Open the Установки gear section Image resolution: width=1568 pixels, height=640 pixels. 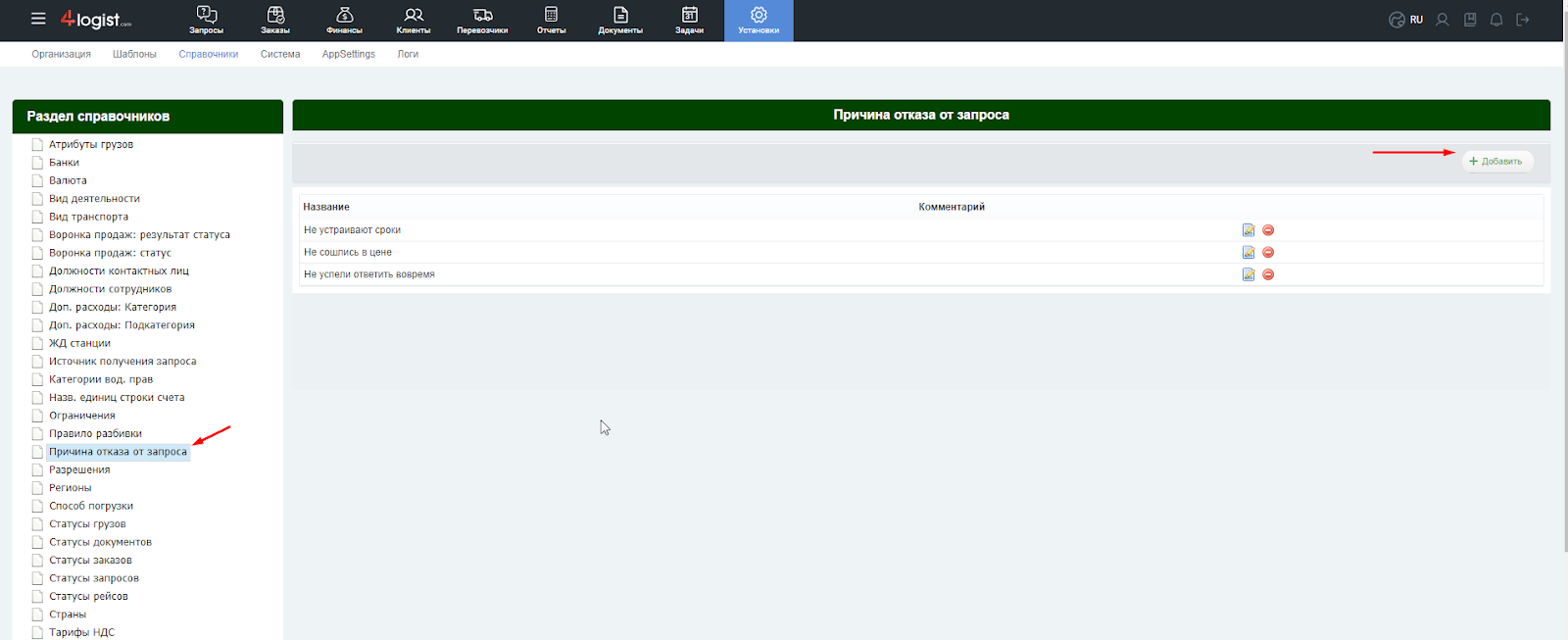click(759, 21)
